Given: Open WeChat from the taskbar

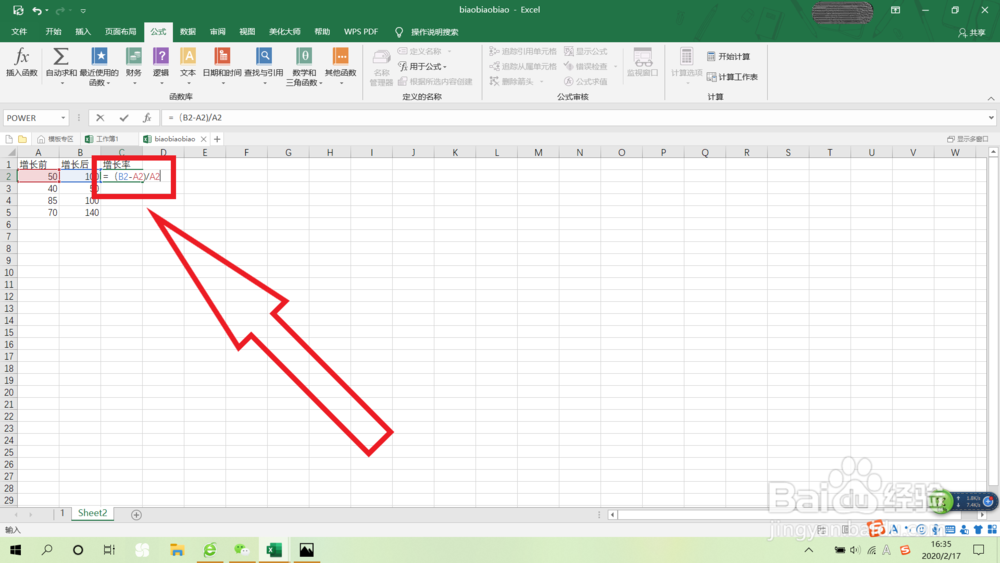Looking at the screenshot, I should click(x=242, y=550).
